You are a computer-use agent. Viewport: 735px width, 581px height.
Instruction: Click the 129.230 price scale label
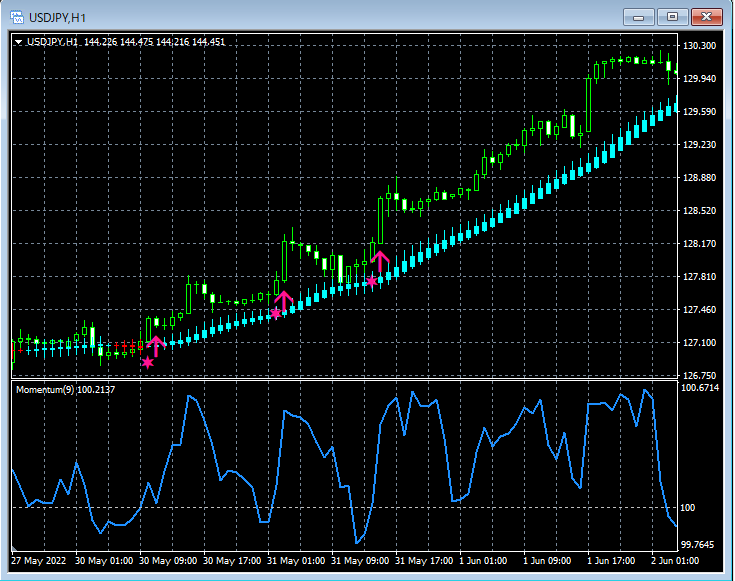(x=699, y=144)
